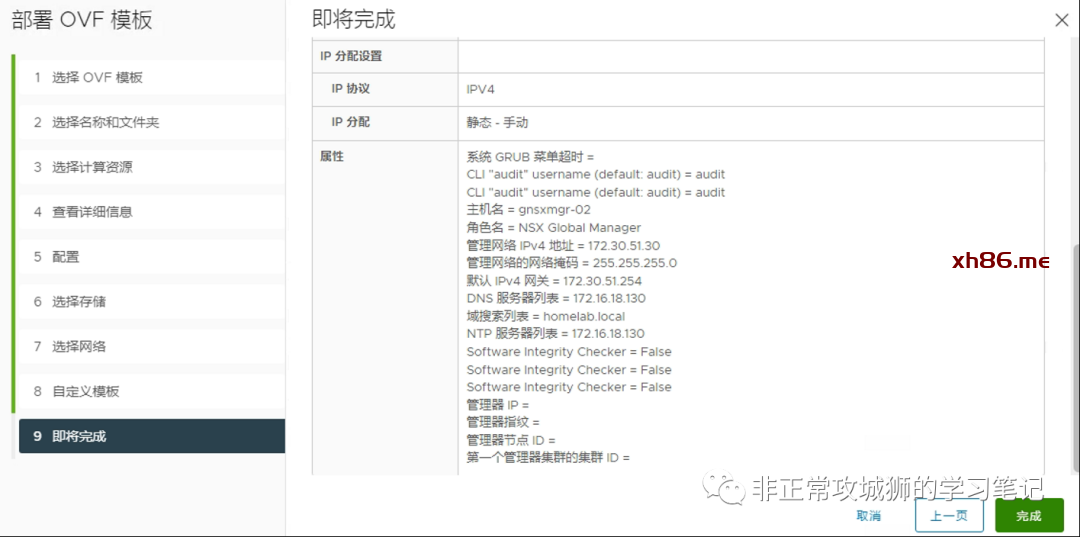Go back to step 8 自定义模板
Screen dimensions: 1080x537
[x=85, y=392]
